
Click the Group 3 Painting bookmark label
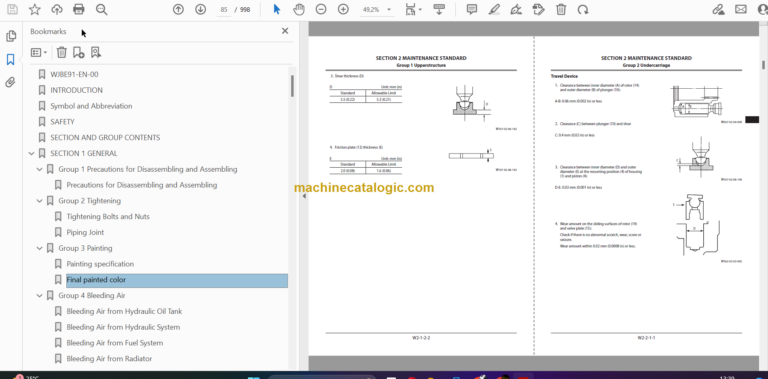pos(85,248)
